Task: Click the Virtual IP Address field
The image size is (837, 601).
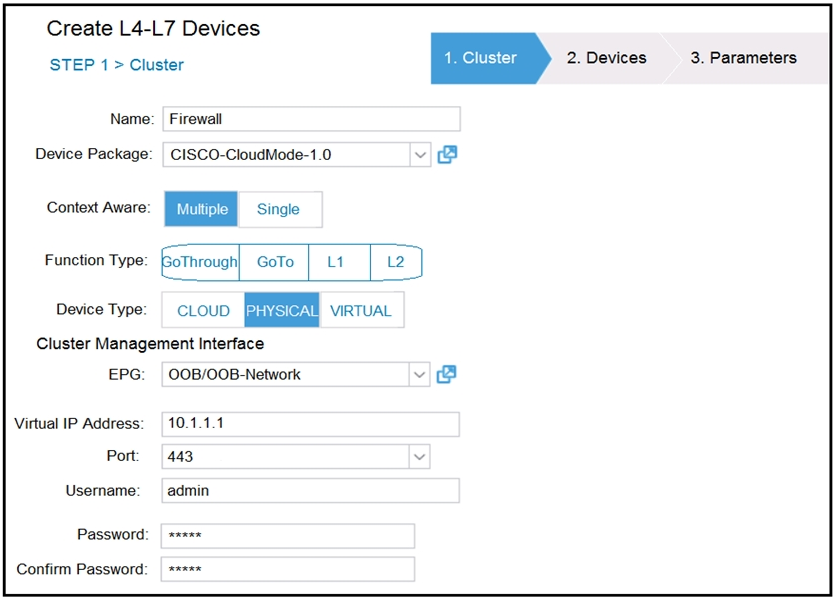Action: coord(310,424)
